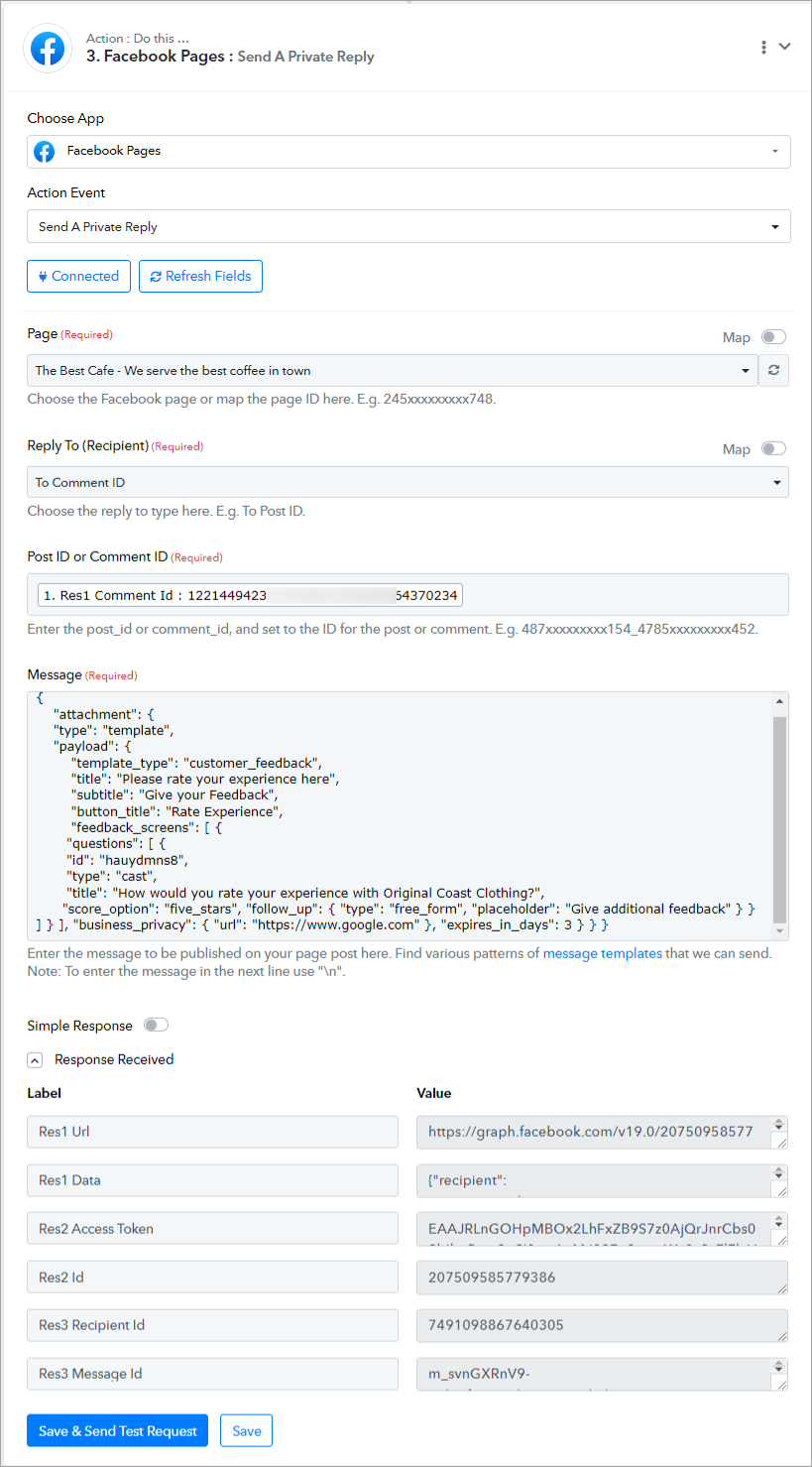Screen dimensions: 812x1467
Task: Open the message templates link
Action: [x=602, y=953]
